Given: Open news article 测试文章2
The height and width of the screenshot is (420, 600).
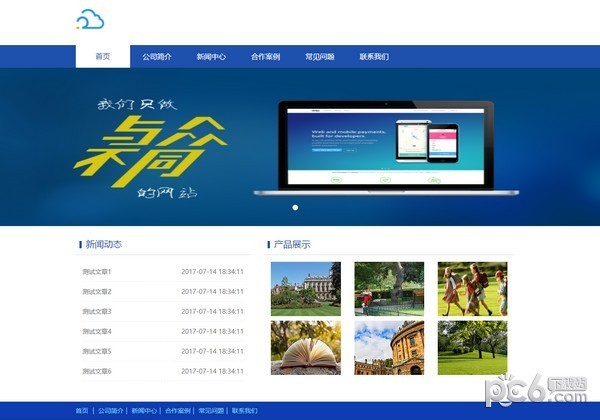Looking at the screenshot, I should pyautogui.click(x=97, y=291).
